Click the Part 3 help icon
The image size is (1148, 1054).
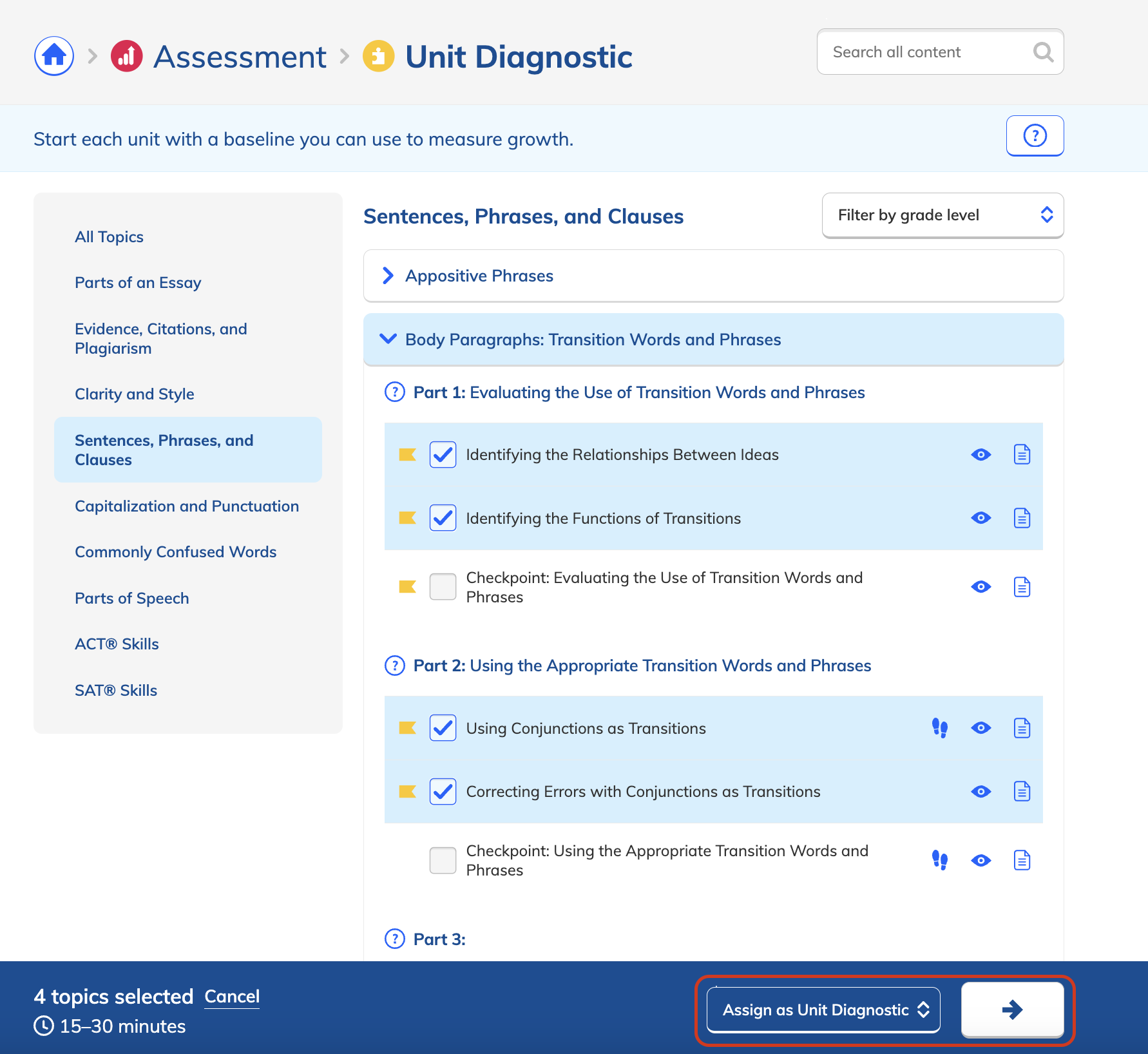pyautogui.click(x=395, y=939)
